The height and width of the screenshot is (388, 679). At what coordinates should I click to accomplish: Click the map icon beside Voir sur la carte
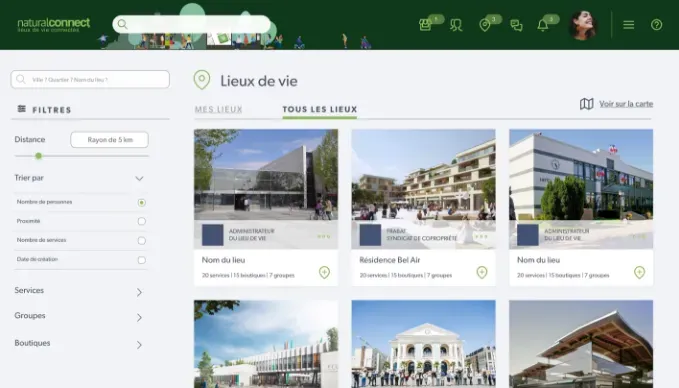(x=586, y=104)
